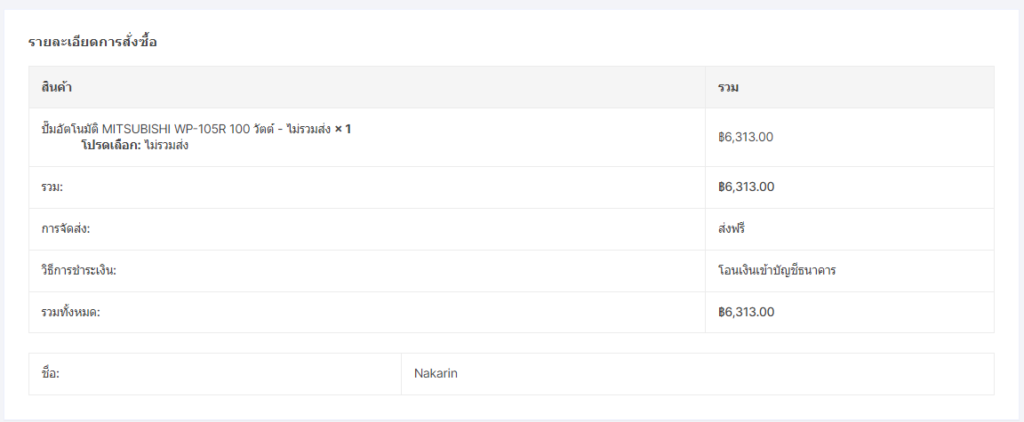The image size is (1024, 422).
Task: Click the ไม่รวมส่ง text in product title
Action: coord(308,129)
